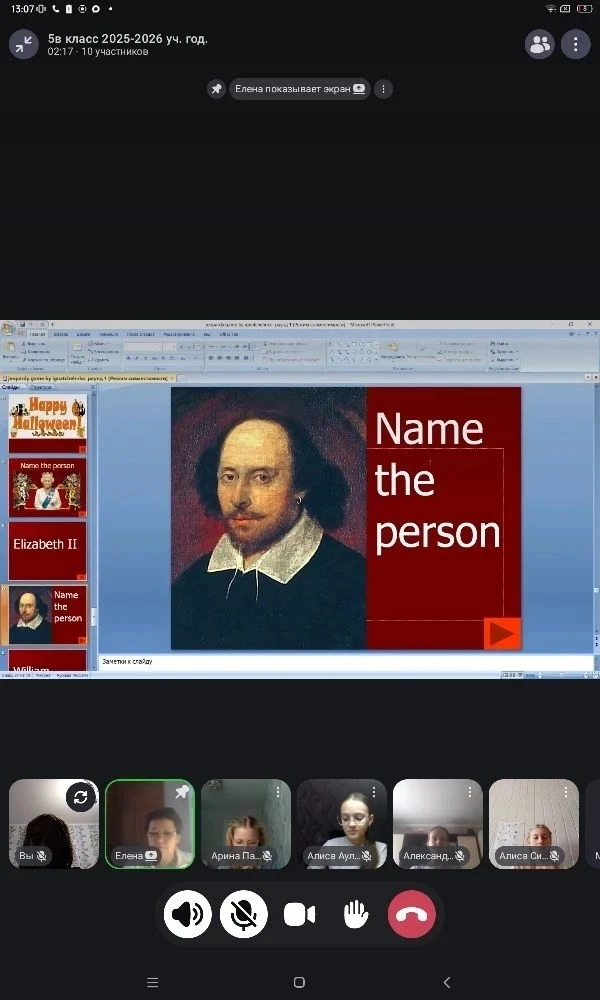
Task: Open Android recent apps menu button
Action: tap(152, 982)
